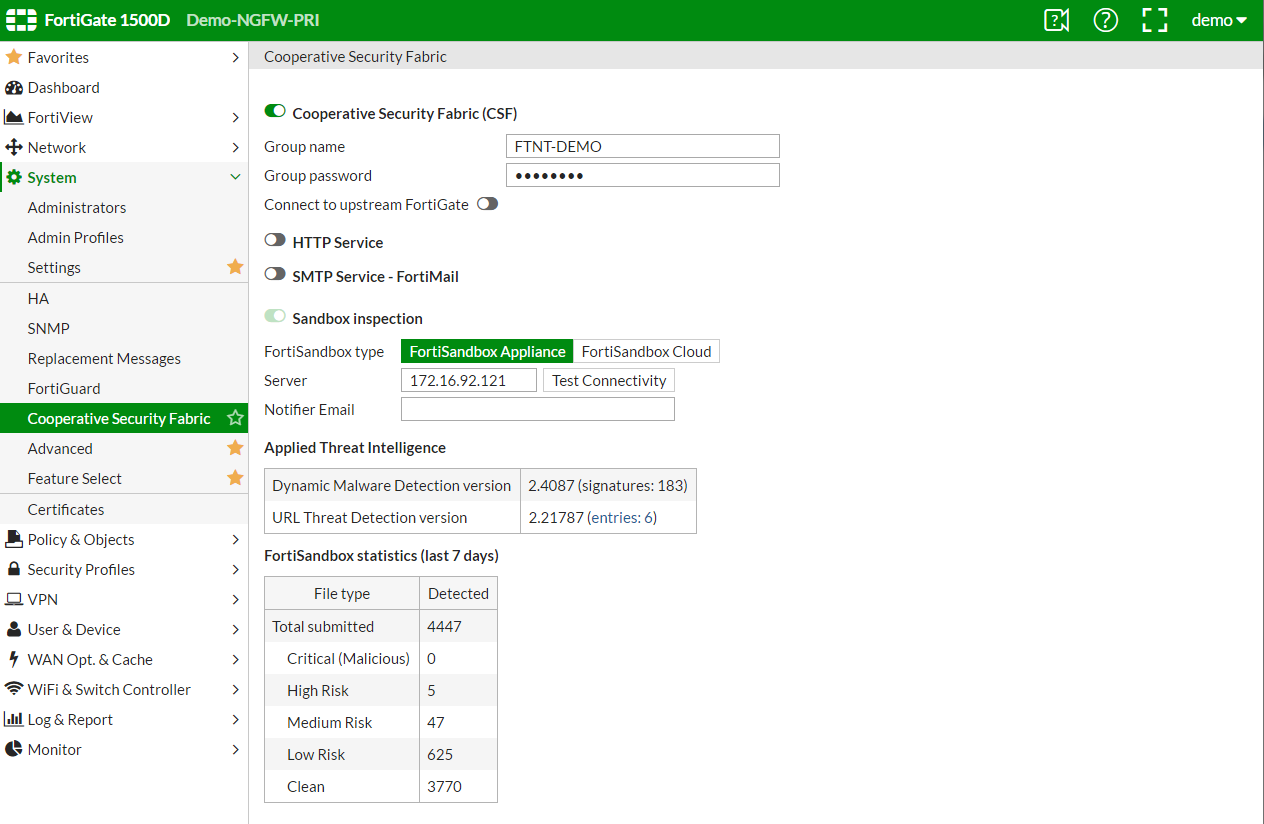Viewport: 1264px width, 824px height.
Task: Click the Demo-NGFW-PRI hostname
Action: (253, 20)
